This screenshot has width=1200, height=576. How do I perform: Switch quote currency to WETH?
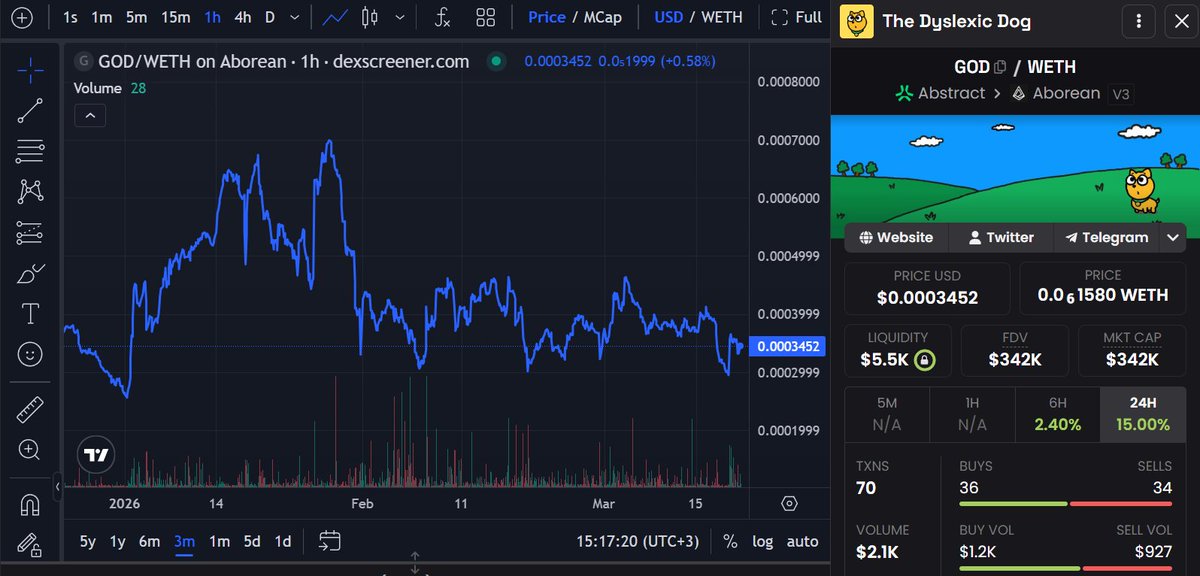coord(722,17)
